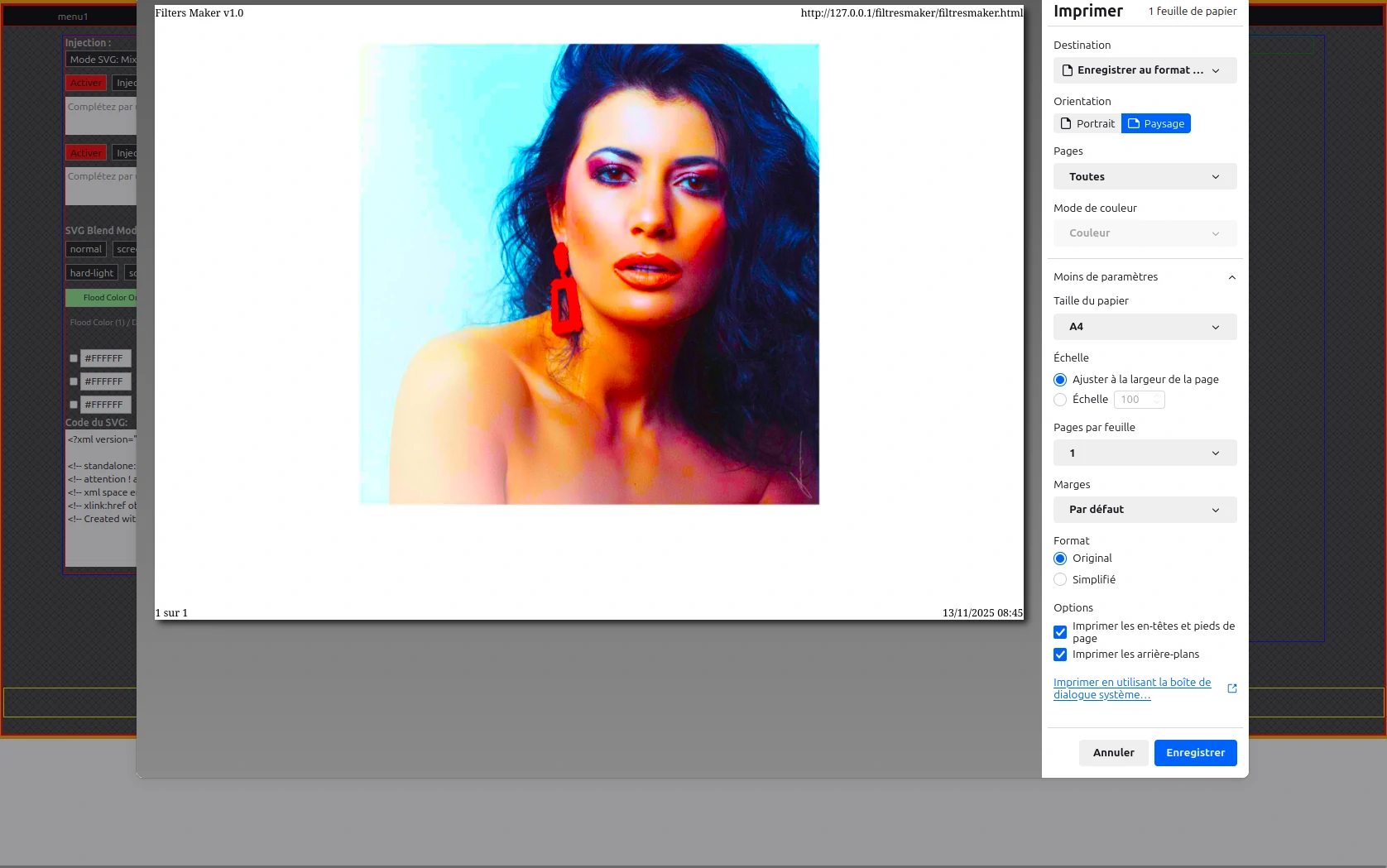Click the '13/11/2025 08:45' date footer
The image size is (1387, 868).
coord(982,613)
